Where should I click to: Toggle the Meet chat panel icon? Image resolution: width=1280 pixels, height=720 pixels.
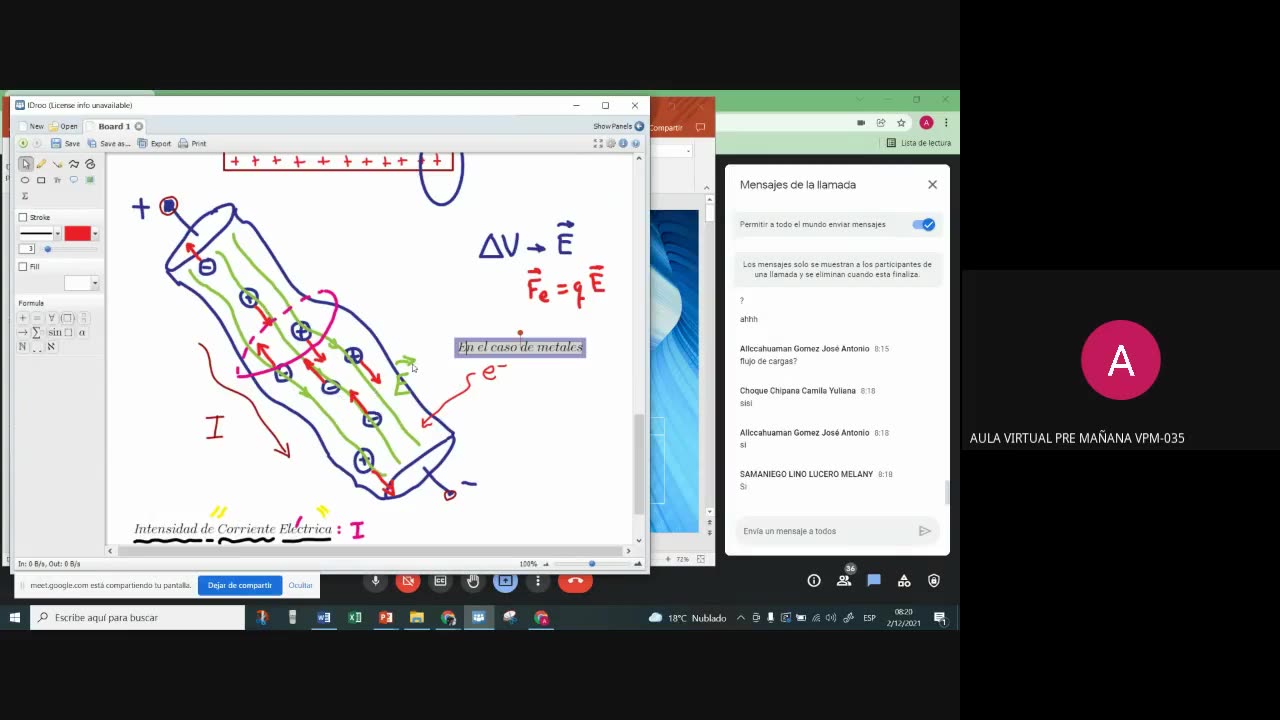874,581
